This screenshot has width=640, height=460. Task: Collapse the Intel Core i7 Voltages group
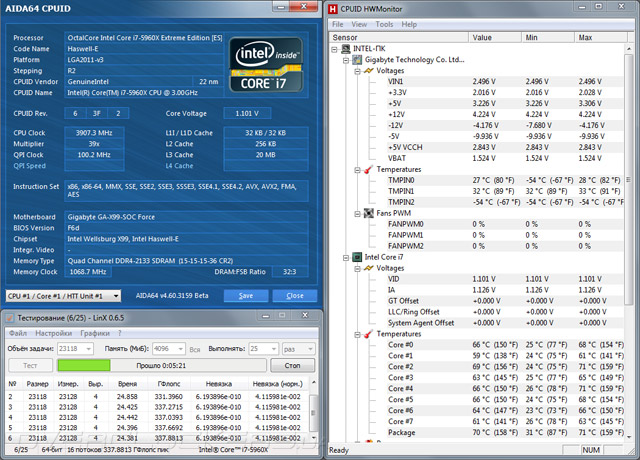pos(357,269)
